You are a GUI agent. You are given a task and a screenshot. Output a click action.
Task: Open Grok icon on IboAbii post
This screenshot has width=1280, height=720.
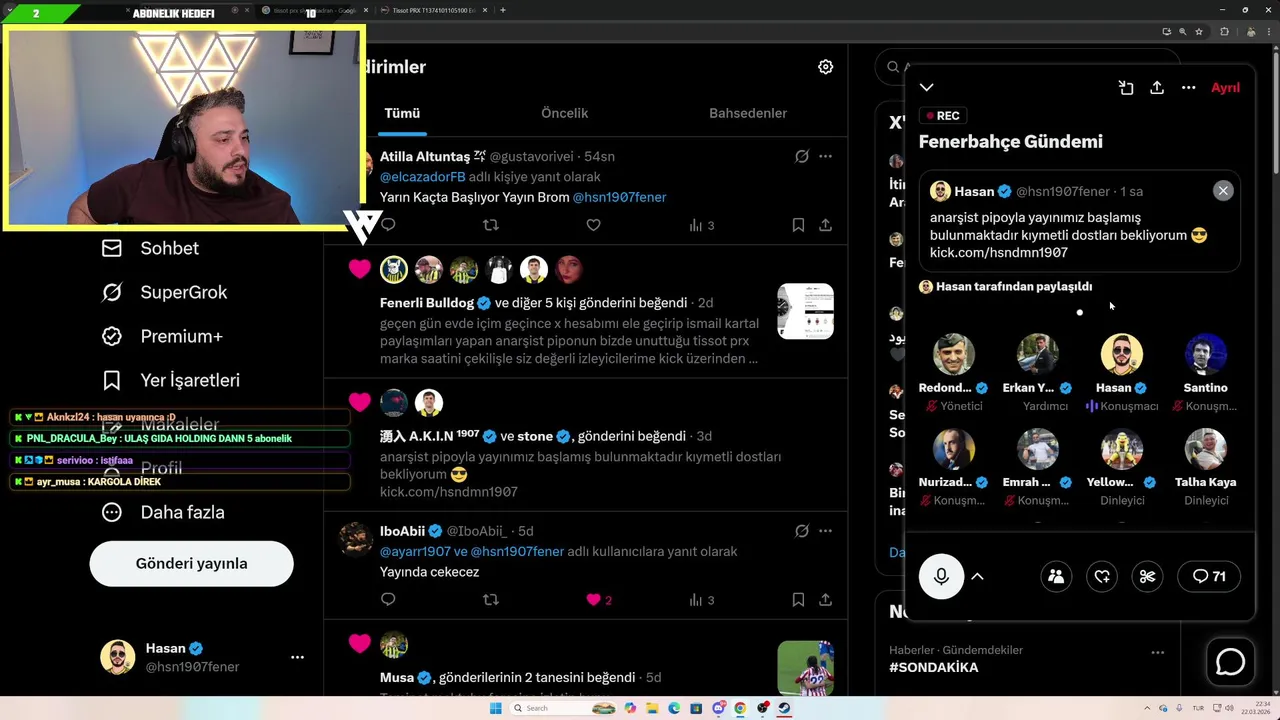click(x=801, y=531)
